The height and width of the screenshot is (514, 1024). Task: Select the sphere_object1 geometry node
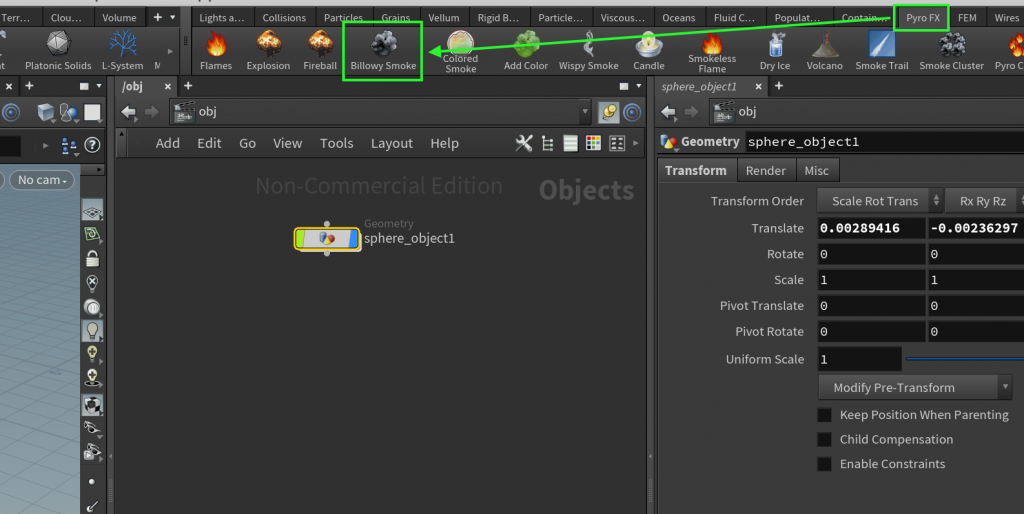coord(327,238)
